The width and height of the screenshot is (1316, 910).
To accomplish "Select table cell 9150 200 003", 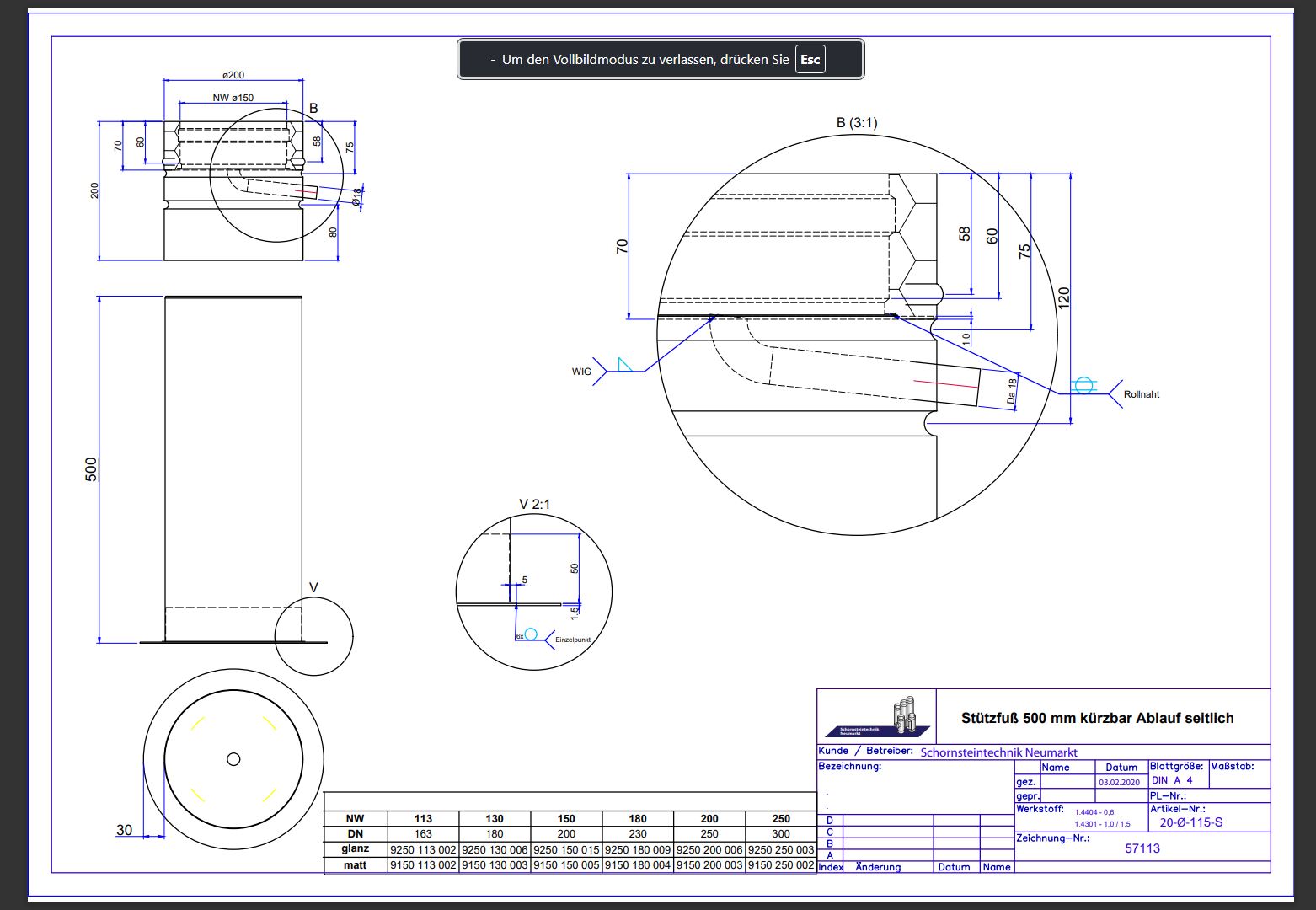I will [709, 865].
